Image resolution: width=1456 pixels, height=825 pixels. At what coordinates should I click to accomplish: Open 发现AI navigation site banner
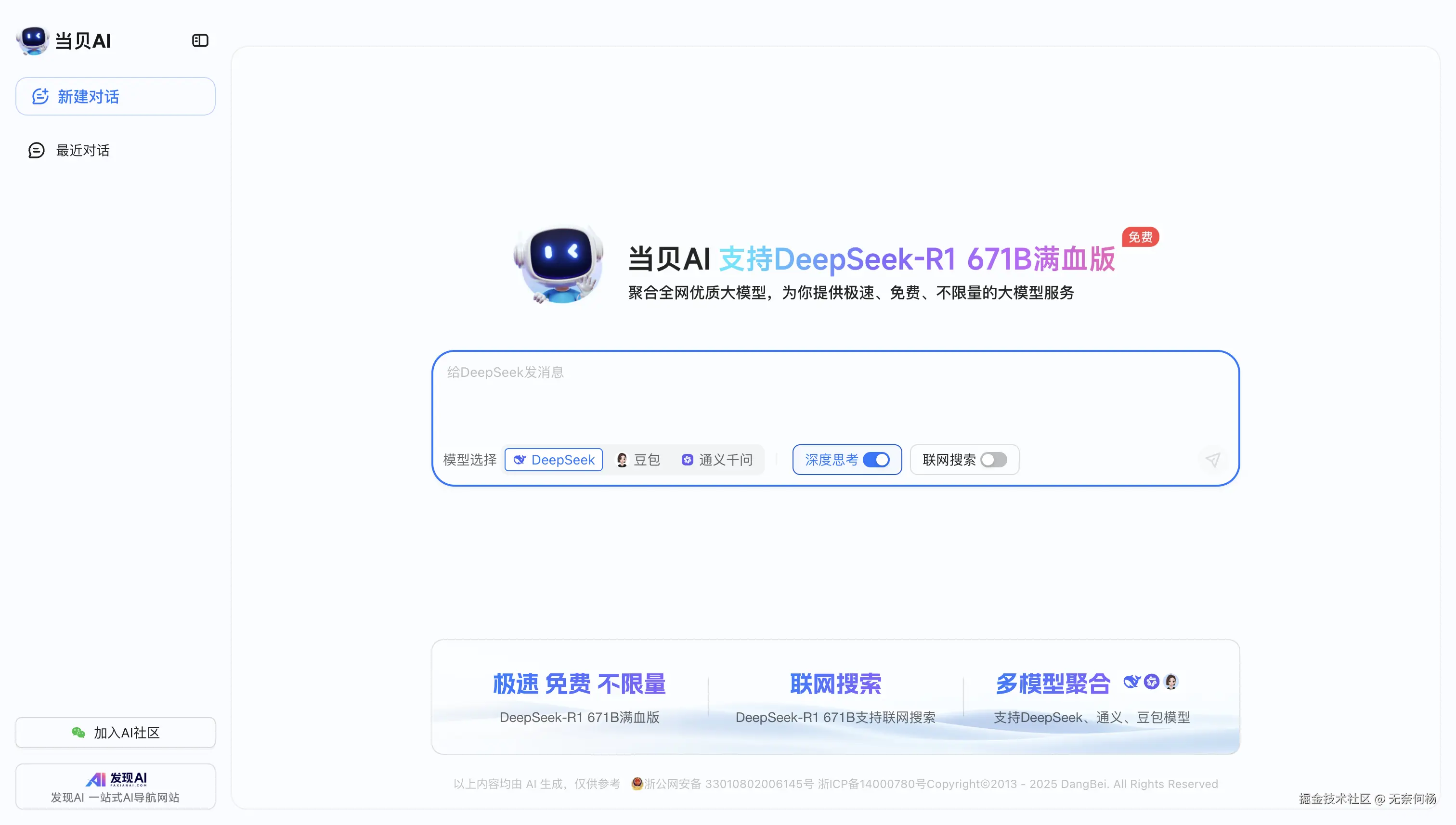tap(116, 786)
